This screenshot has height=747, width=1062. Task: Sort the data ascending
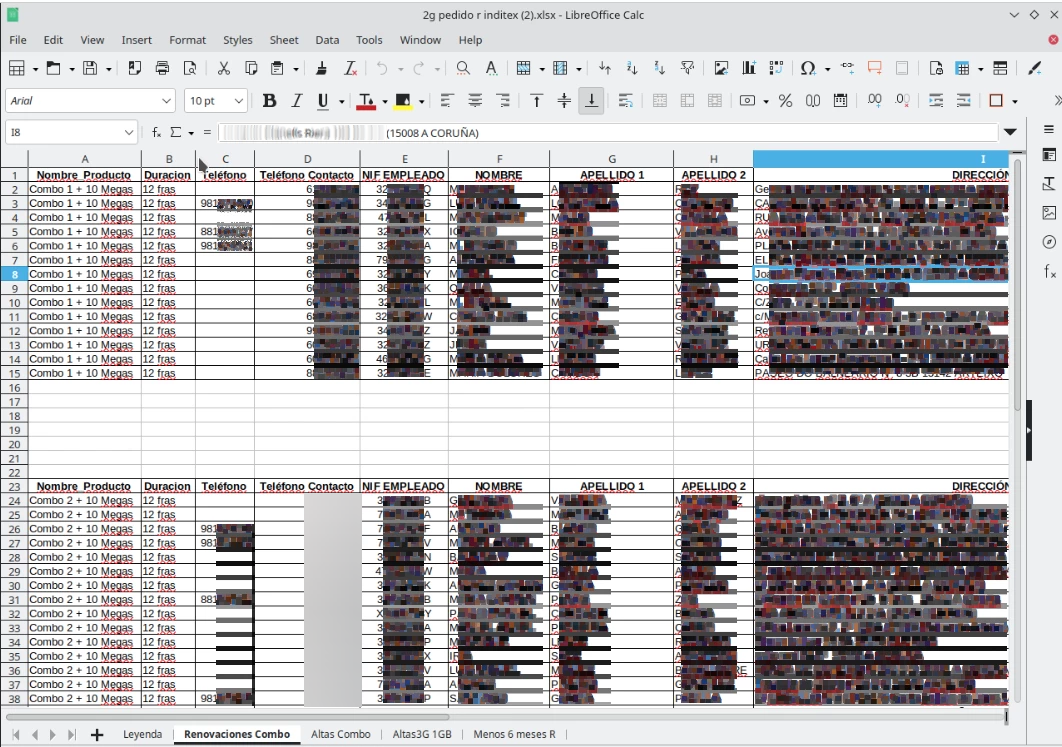(631, 68)
